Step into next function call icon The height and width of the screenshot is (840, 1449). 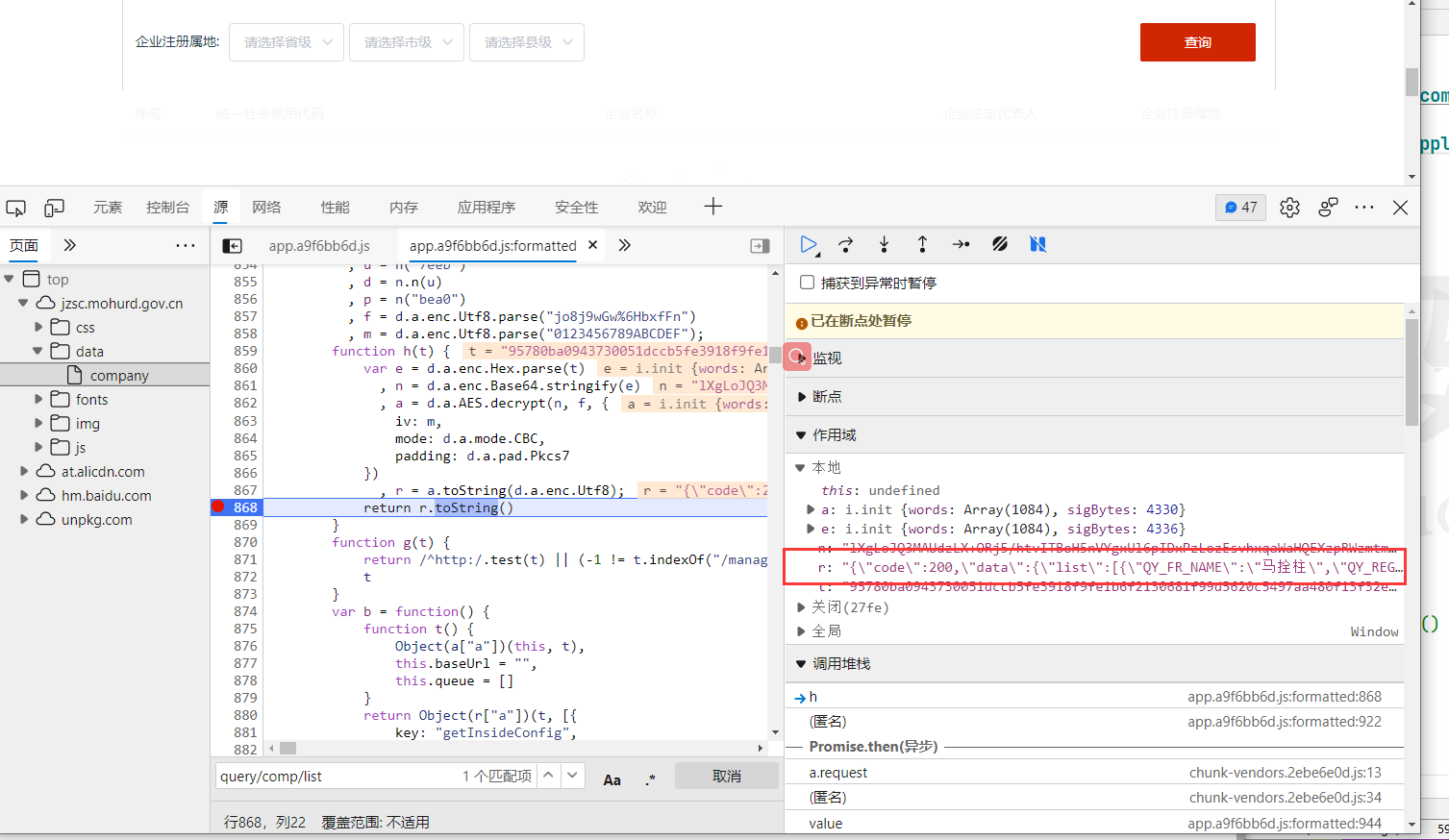click(x=885, y=245)
